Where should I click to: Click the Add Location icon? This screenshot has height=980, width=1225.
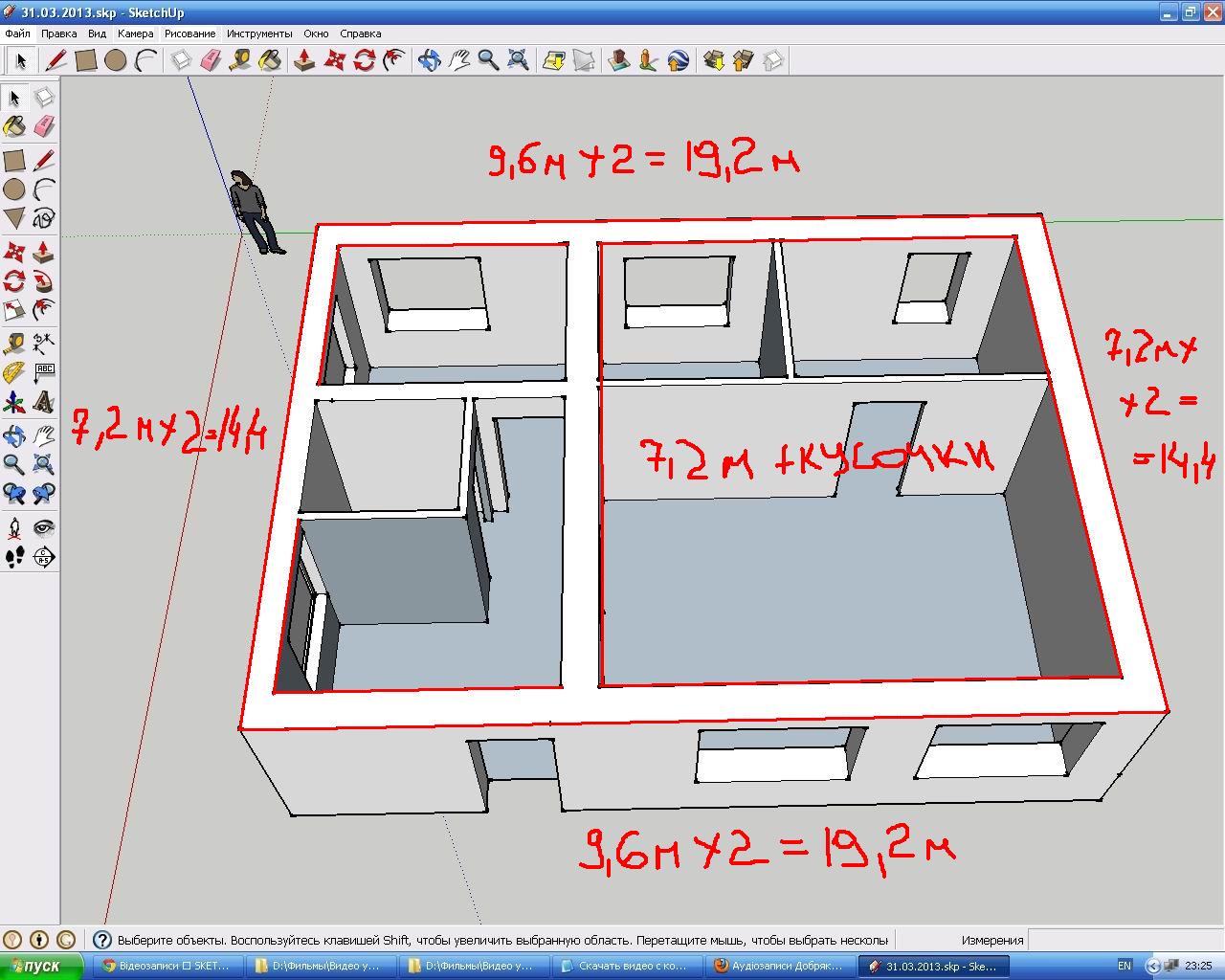point(553,61)
